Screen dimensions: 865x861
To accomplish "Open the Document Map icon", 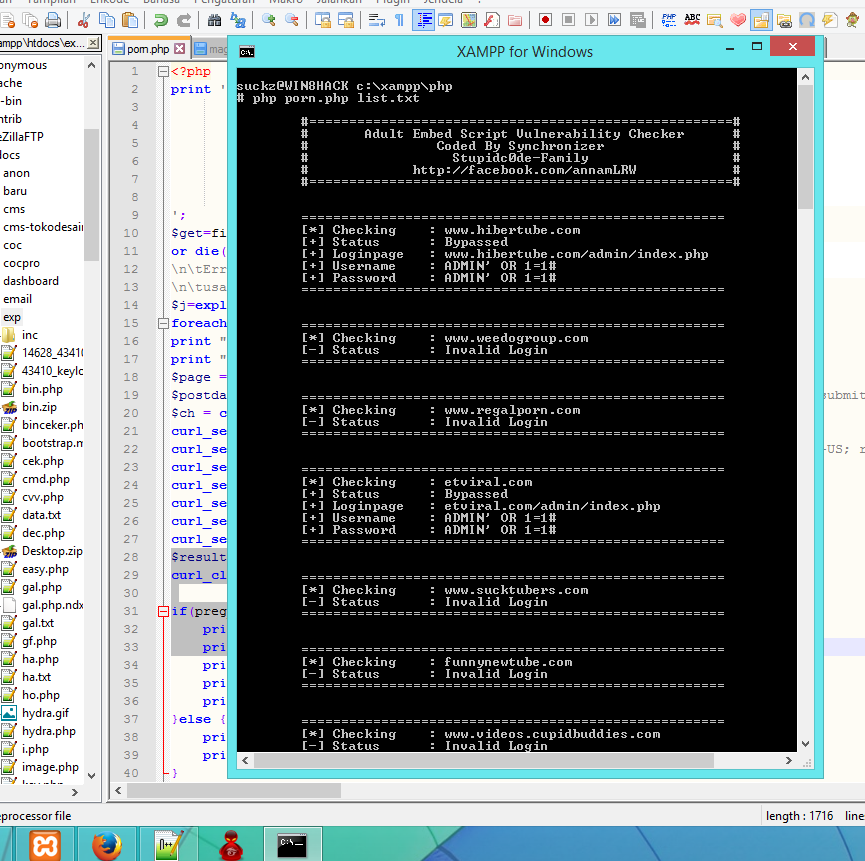I will point(468,21).
